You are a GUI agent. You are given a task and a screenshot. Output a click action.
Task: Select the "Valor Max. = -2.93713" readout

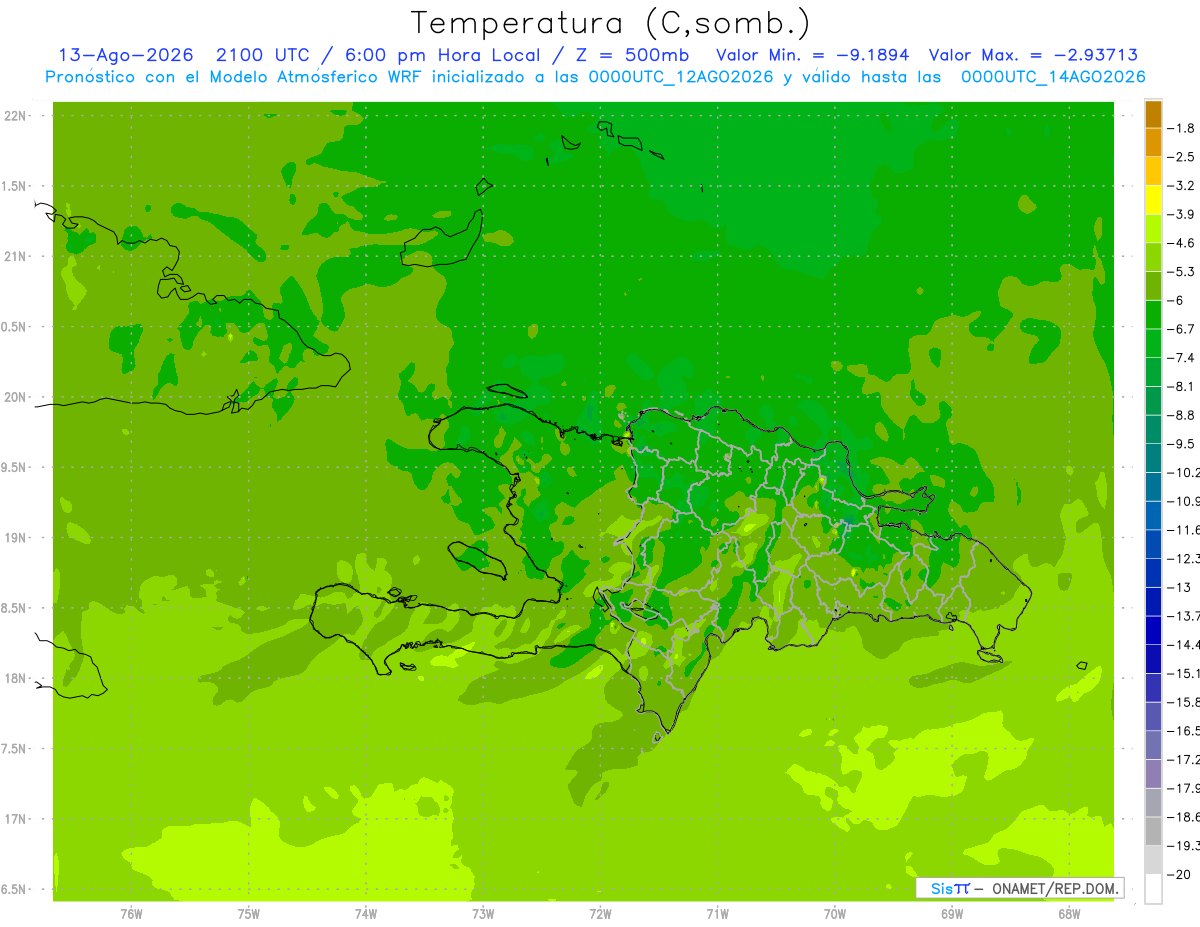(x=1033, y=56)
